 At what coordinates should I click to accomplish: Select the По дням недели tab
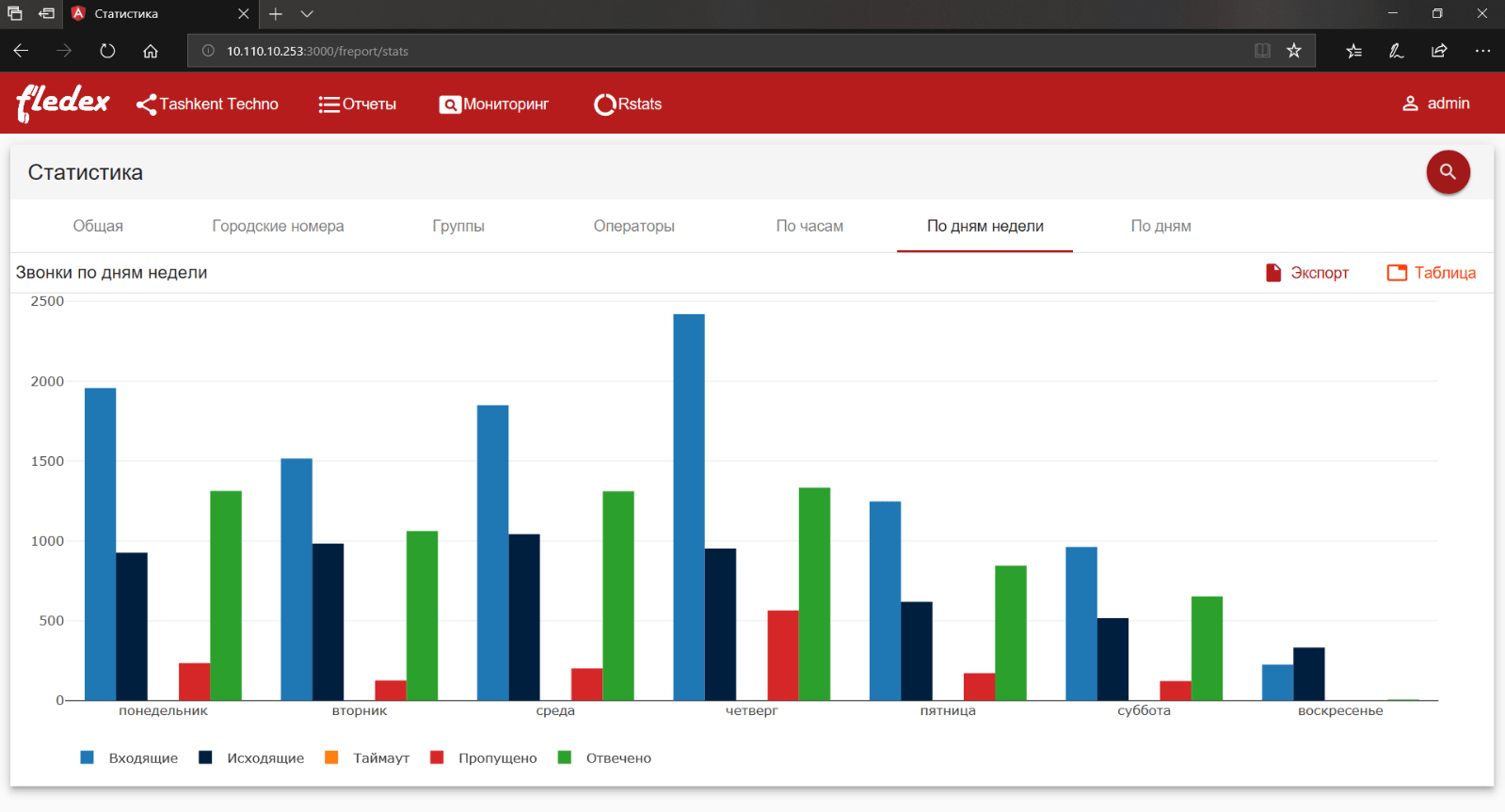[x=985, y=226]
